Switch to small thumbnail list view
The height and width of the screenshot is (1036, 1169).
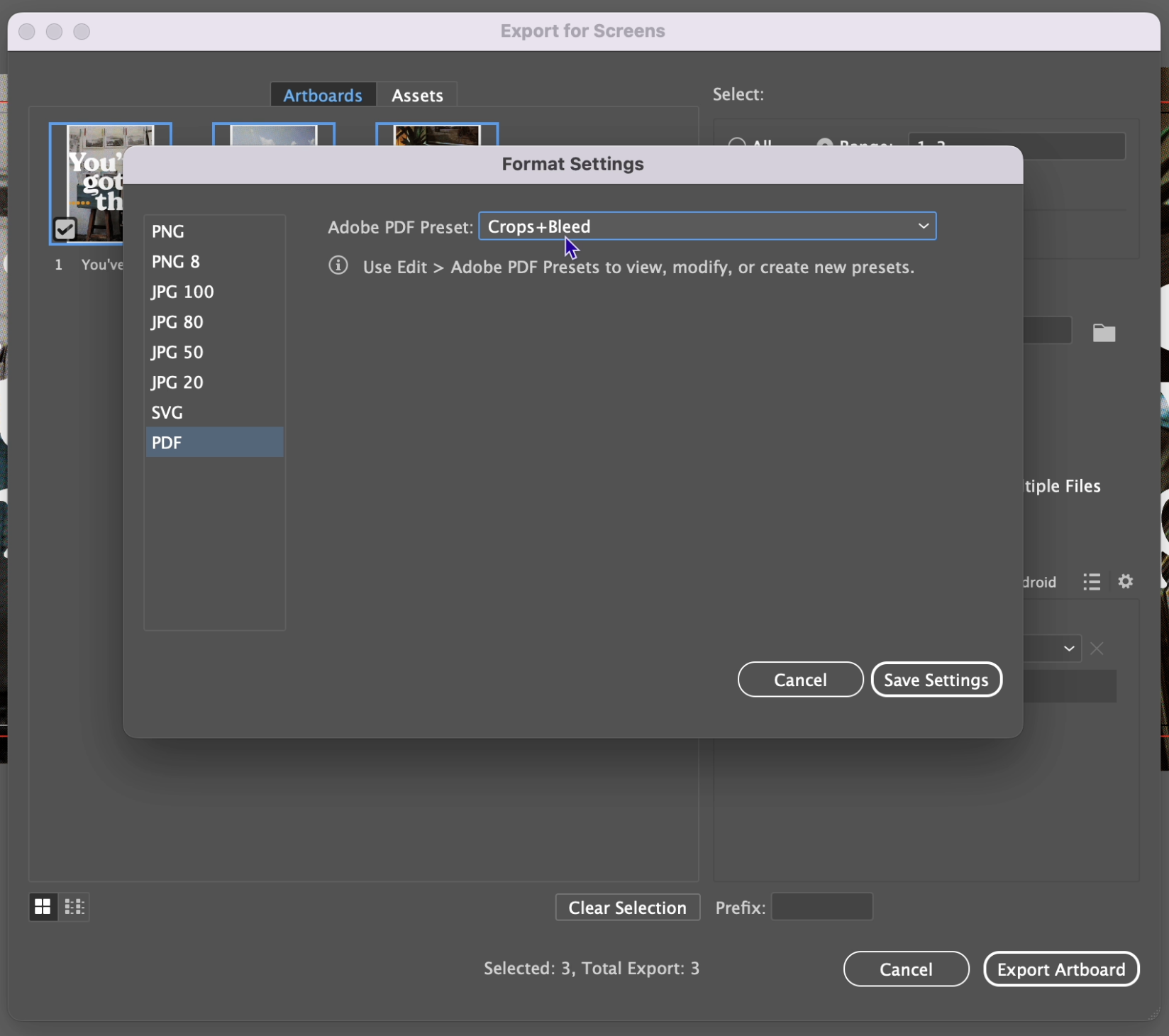[74, 906]
